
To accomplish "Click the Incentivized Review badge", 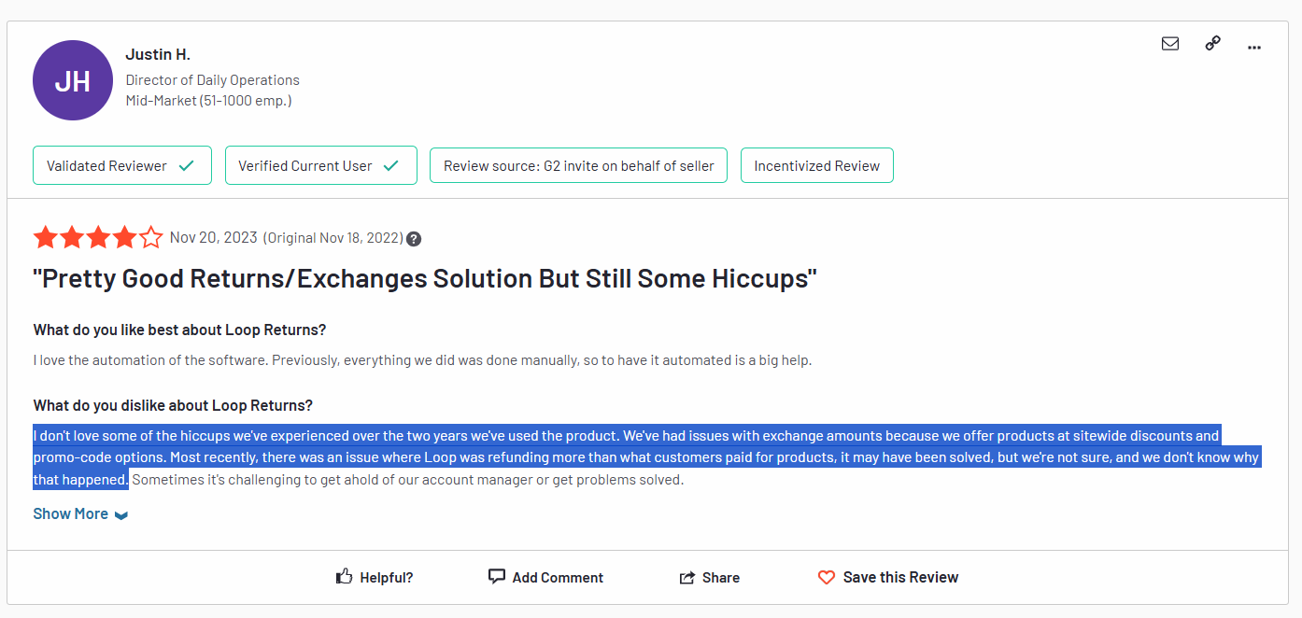I will [x=817, y=166].
